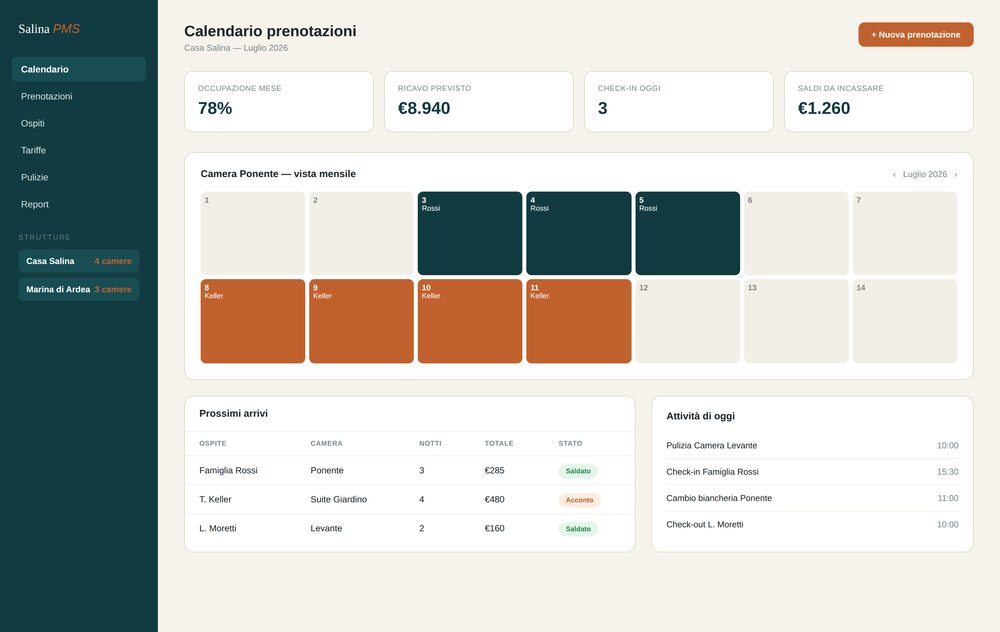Viewport: 1000px width, 632px height.
Task: Open the Ospiti section
Action: tap(78, 123)
